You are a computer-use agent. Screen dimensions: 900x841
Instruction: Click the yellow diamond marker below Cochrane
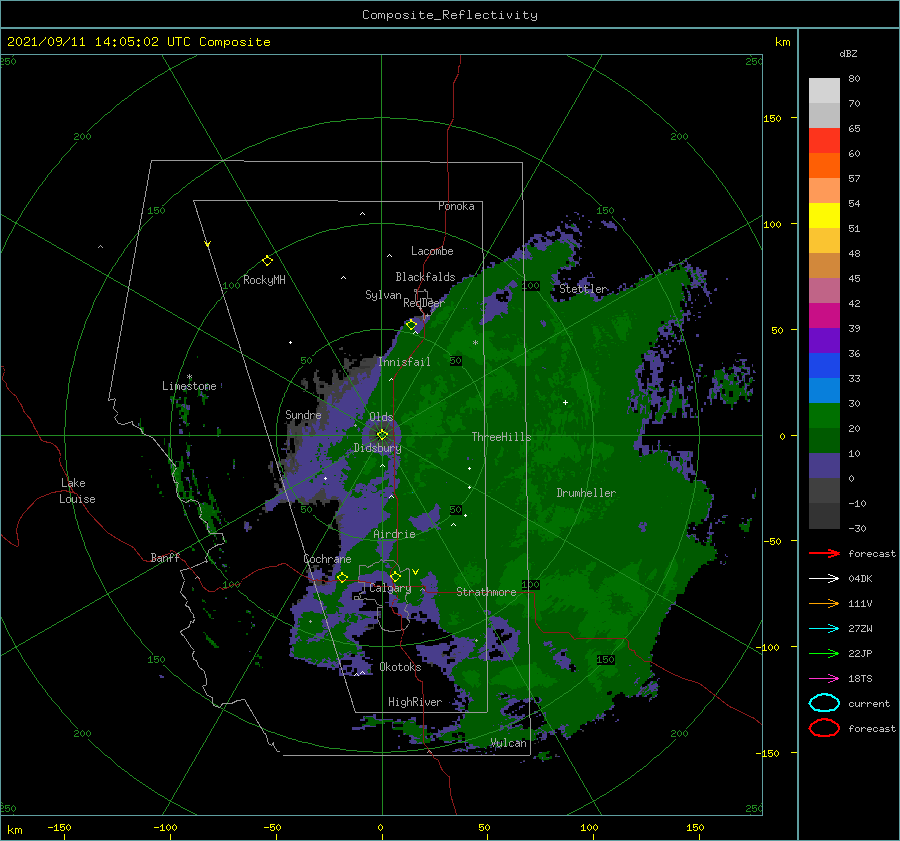click(342, 578)
